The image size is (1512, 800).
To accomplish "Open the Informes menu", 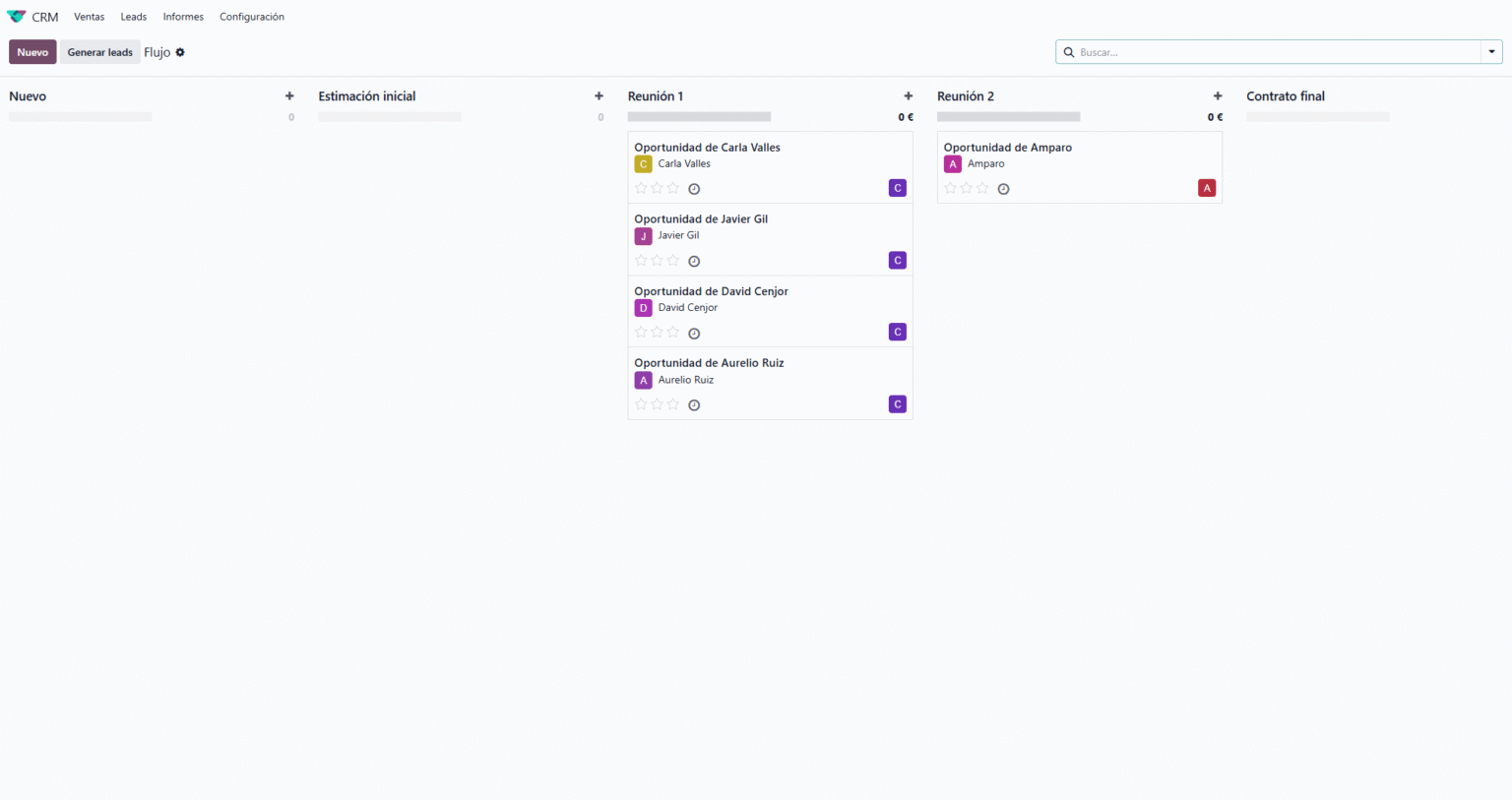I will (x=183, y=17).
